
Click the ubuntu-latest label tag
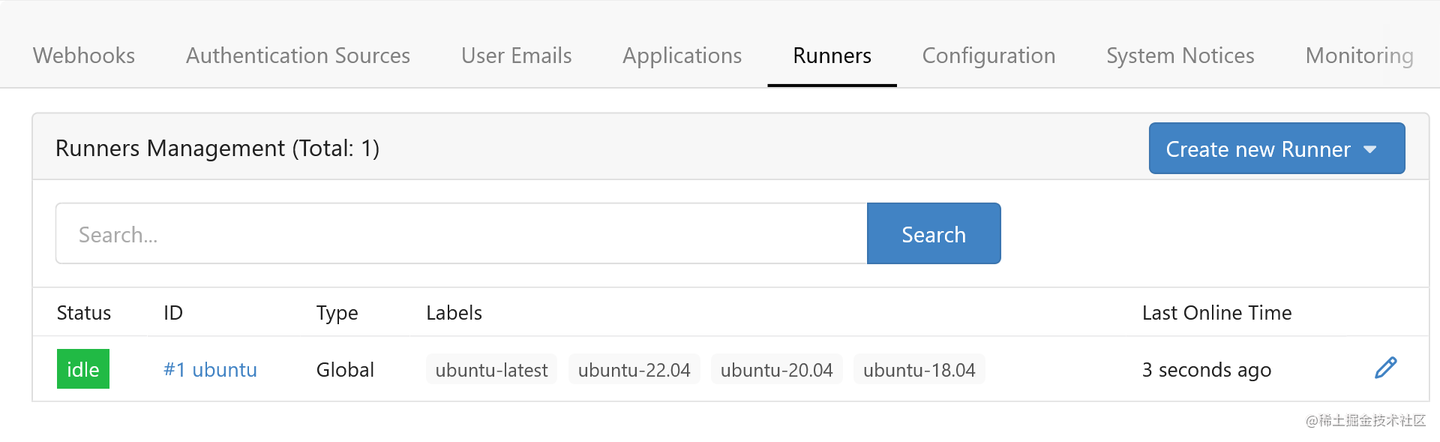(x=492, y=370)
